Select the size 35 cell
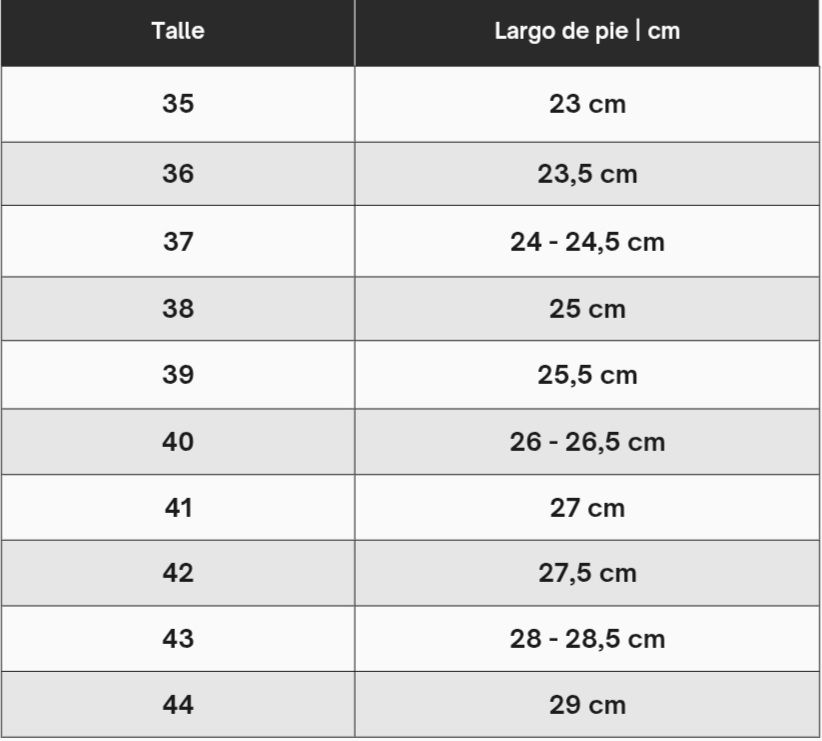This screenshot has width=822, height=741. [178, 104]
